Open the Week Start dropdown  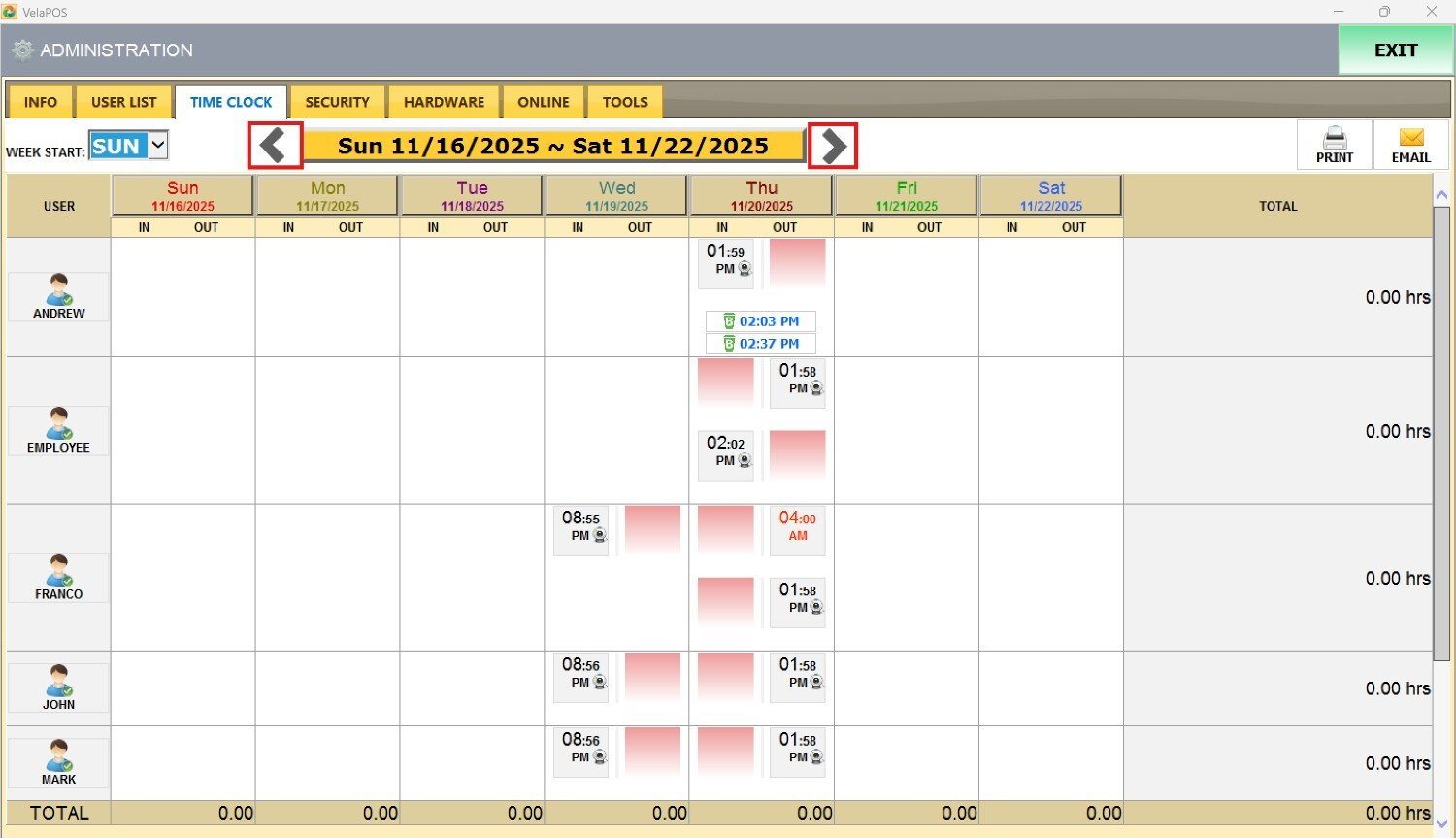click(158, 146)
